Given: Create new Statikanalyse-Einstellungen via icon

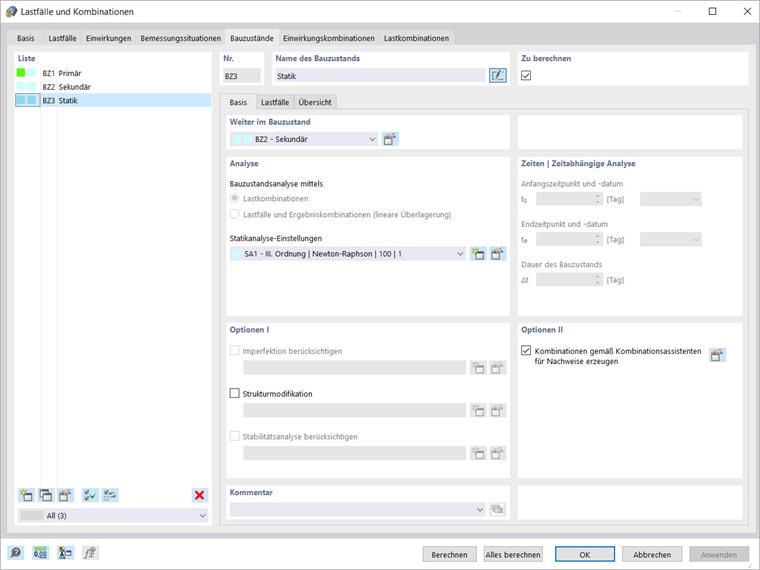Looking at the screenshot, I should 478,254.
